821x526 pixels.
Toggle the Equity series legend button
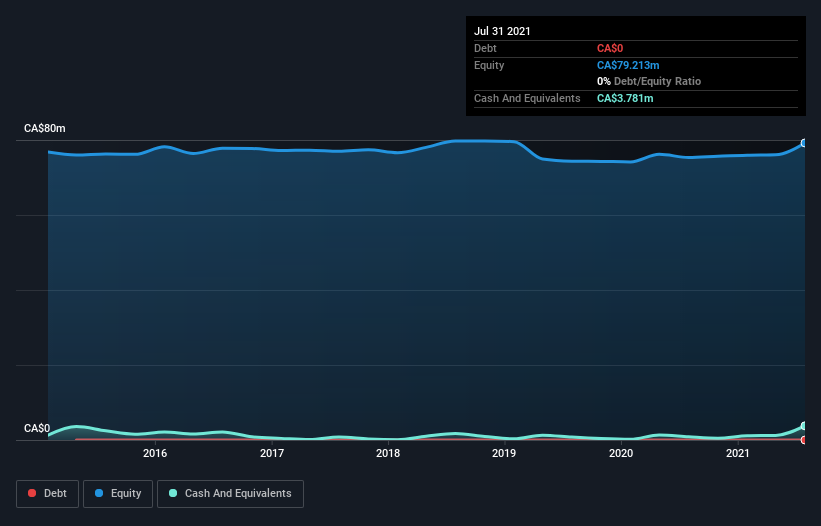click(x=118, y=494)
